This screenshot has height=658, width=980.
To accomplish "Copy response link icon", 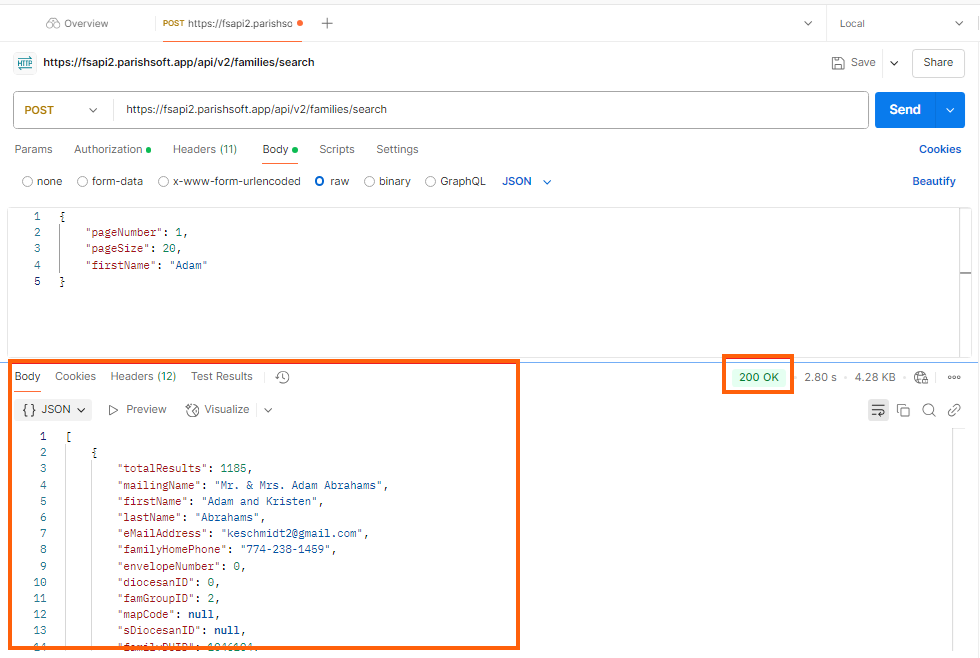I will [x=954, y=411].
